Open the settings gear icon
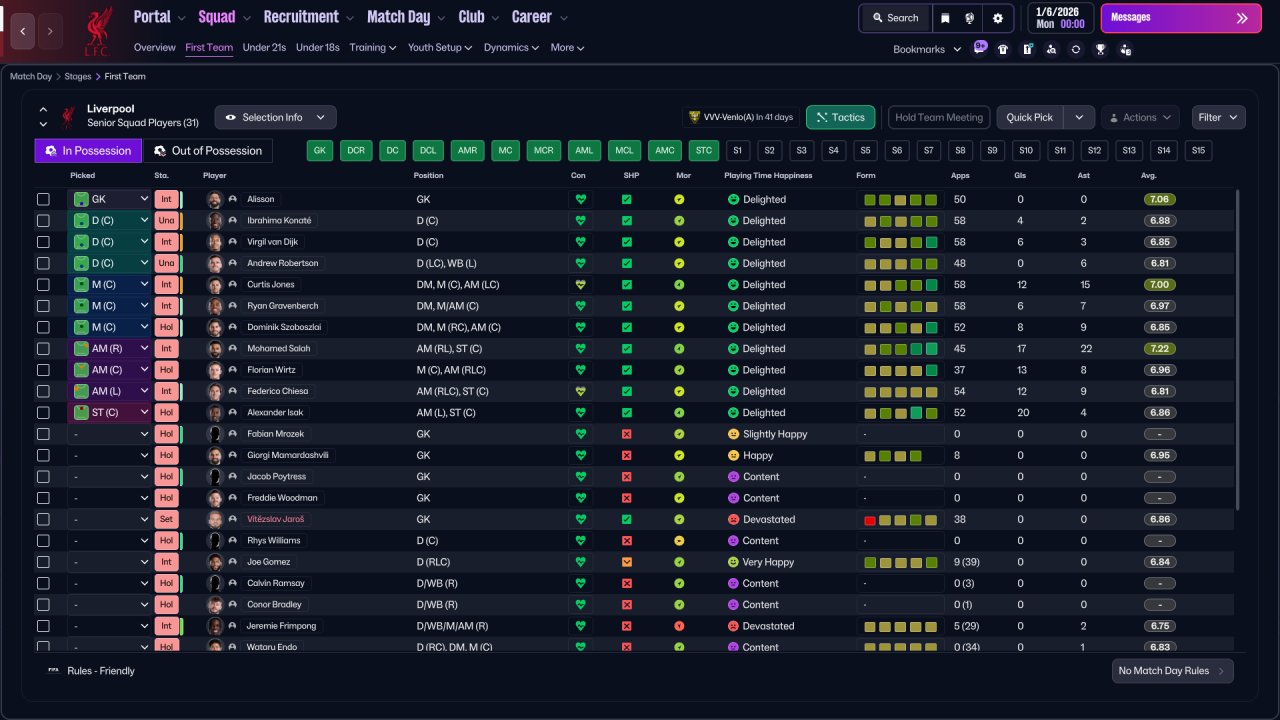 click(997, 18)
